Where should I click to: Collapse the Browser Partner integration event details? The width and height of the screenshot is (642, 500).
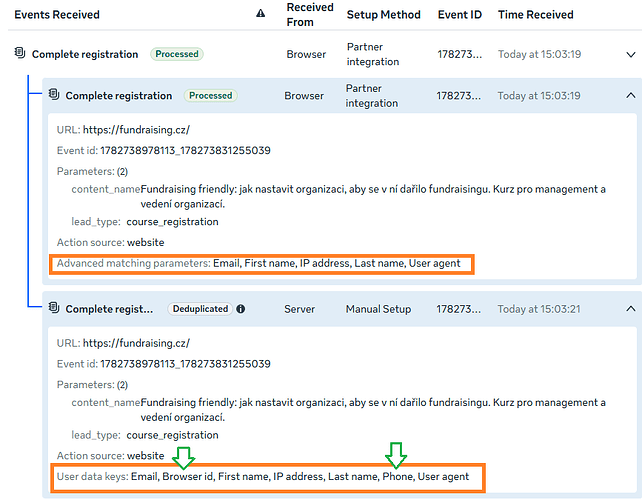pyautogui.click(x=631, y=95)
